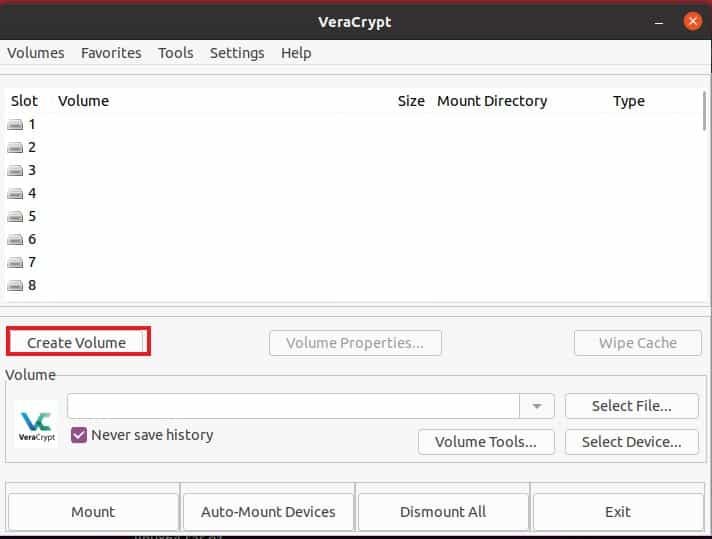Click the Volume Properties button
This screenshot has height=539, width=712.
pyautogui.click(x=355, y=343)
